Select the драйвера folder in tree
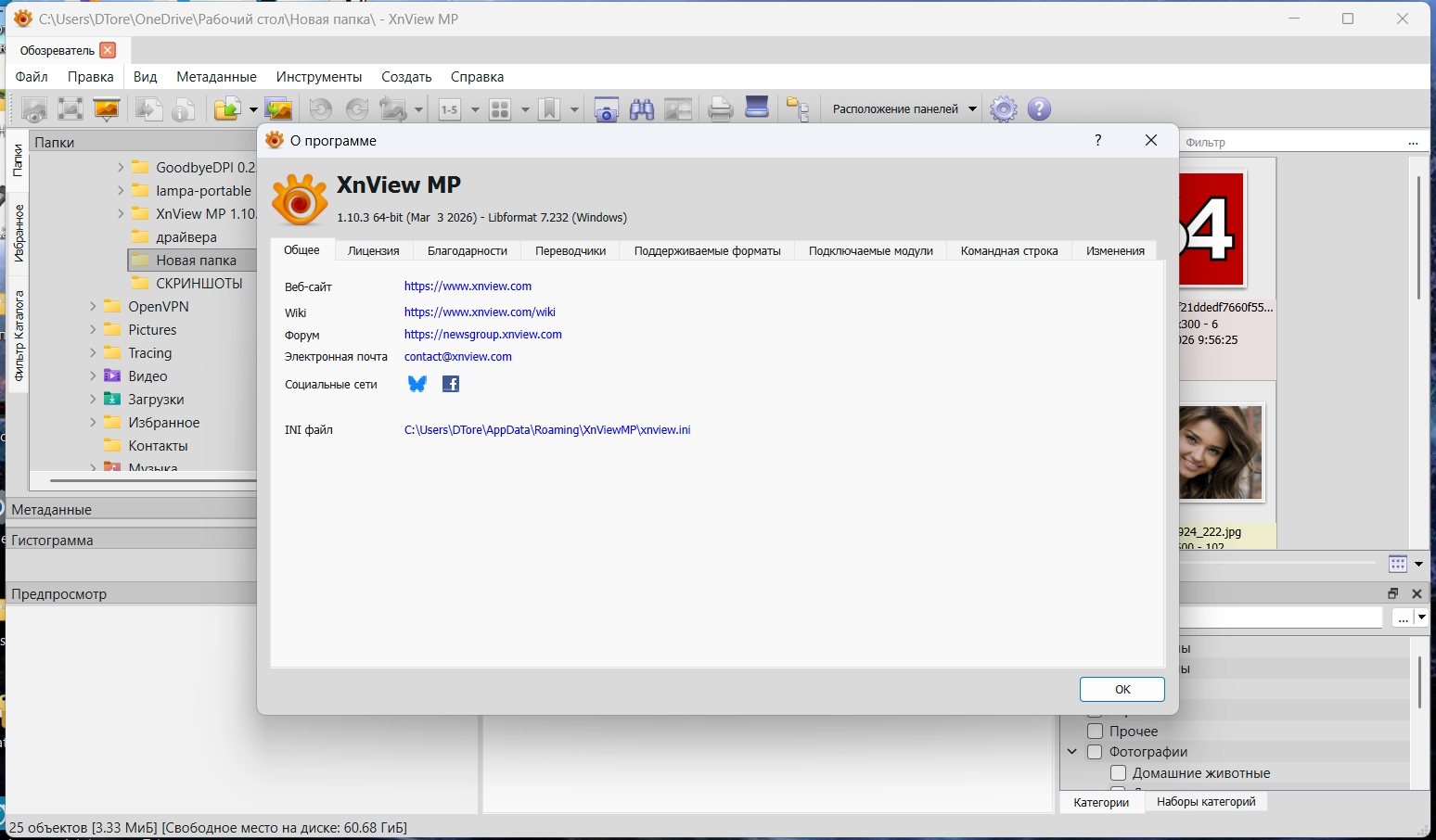 click(x=186, y=237)
